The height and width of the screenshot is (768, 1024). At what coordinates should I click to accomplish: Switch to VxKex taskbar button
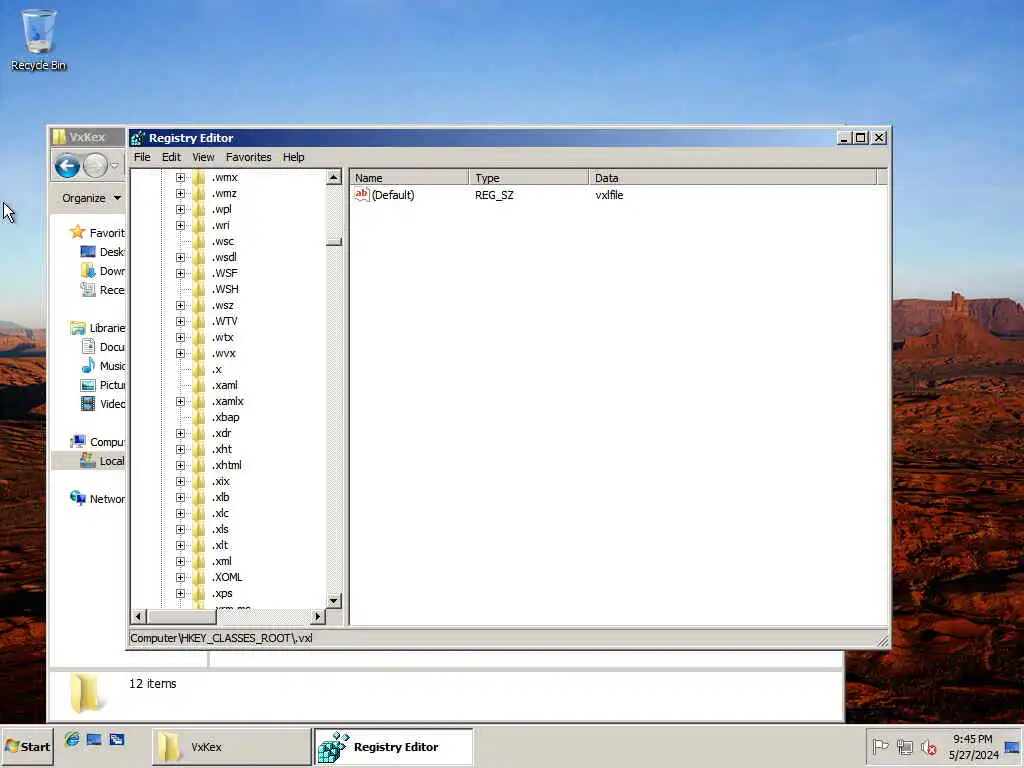(x=231, y=746)
